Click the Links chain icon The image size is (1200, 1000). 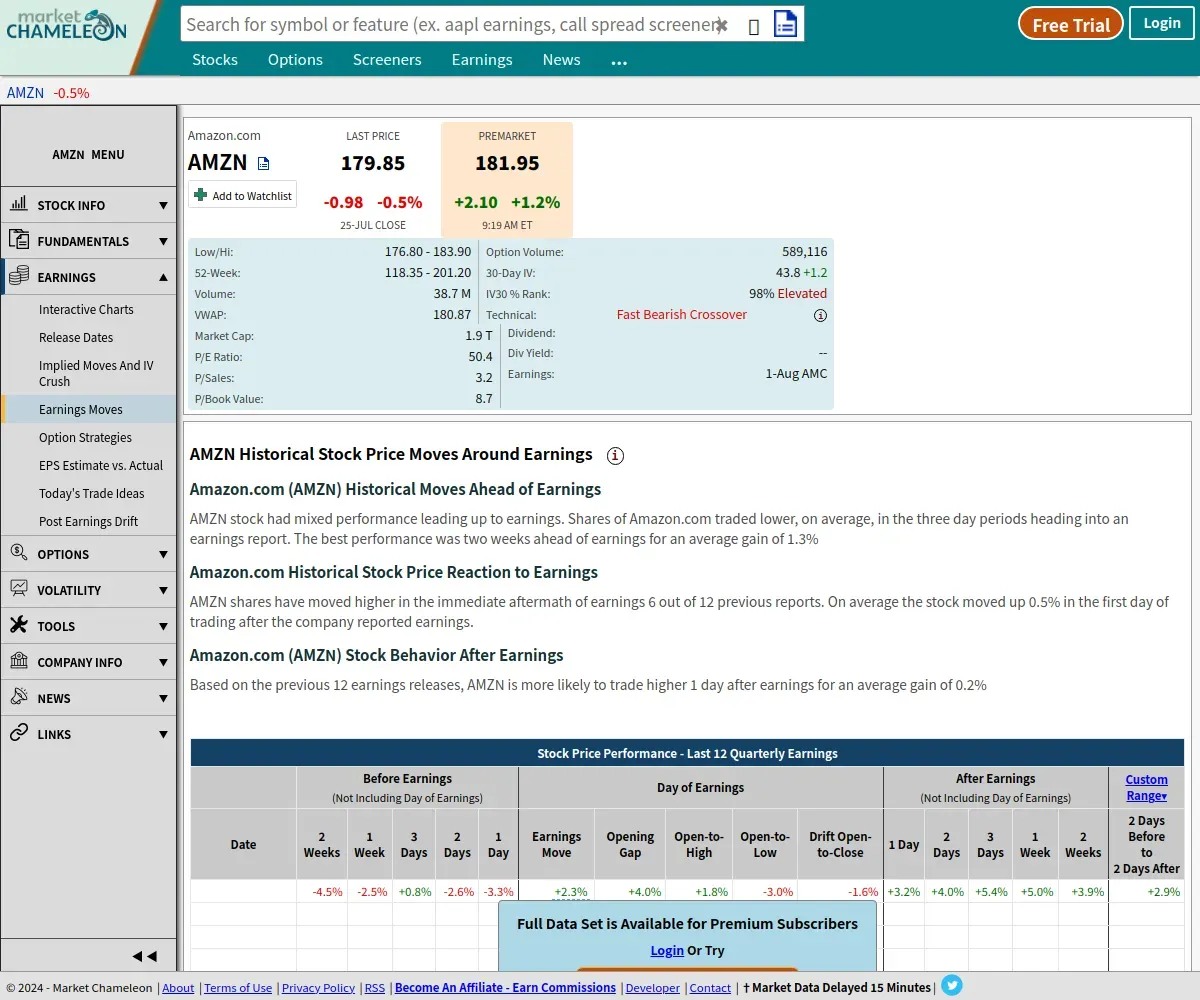click(19, 732)
